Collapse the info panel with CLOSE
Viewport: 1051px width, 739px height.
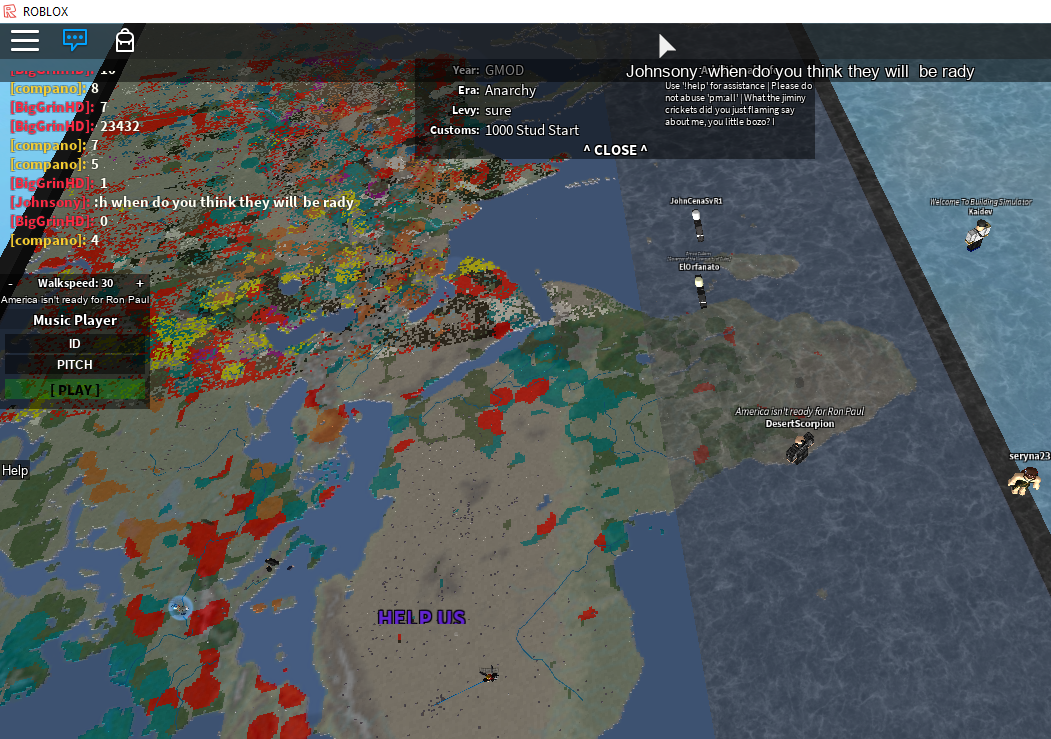(615, 150)
